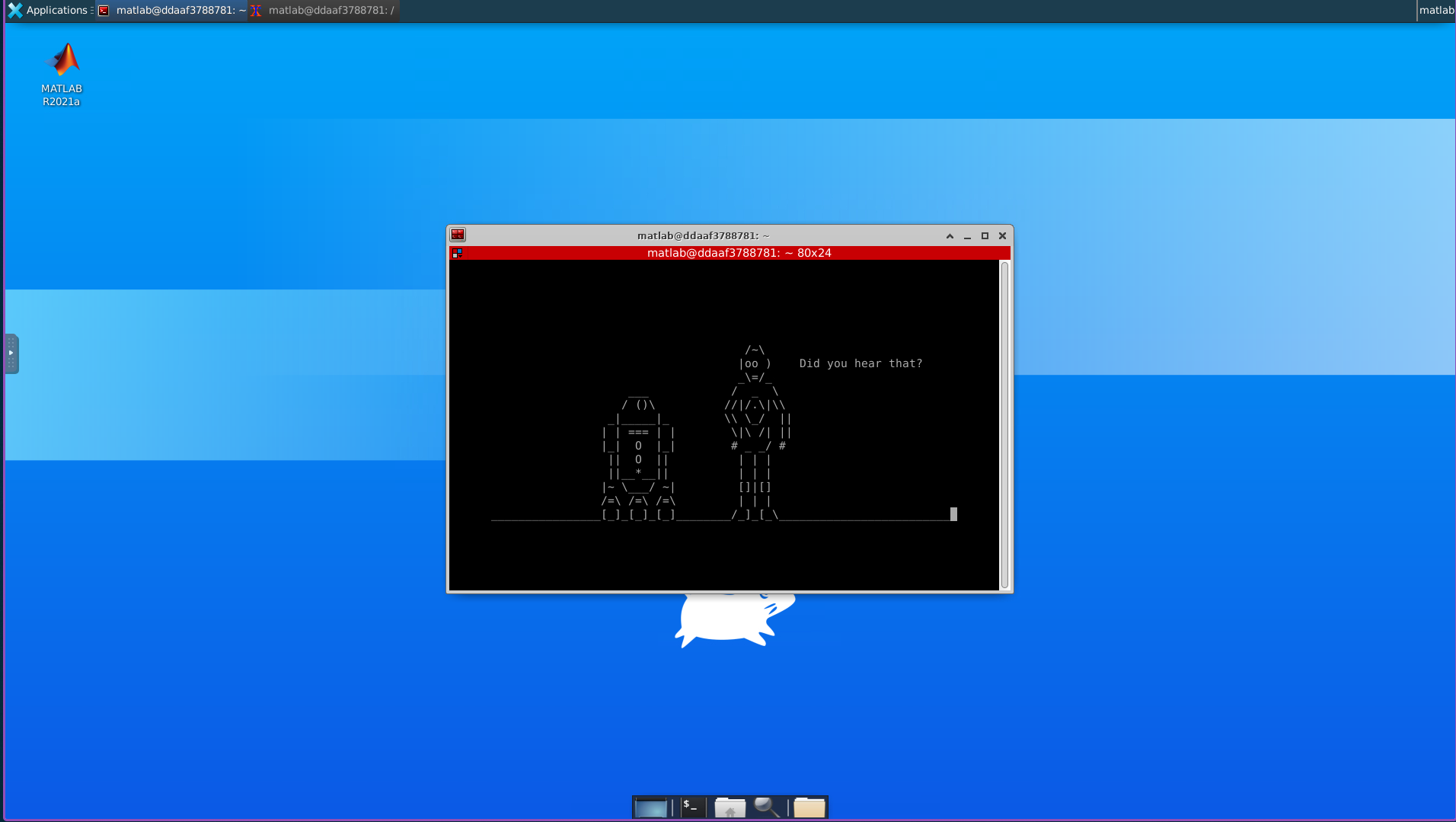Launch the terminal emulator from the dock
1456x822 pixels.
691,808
